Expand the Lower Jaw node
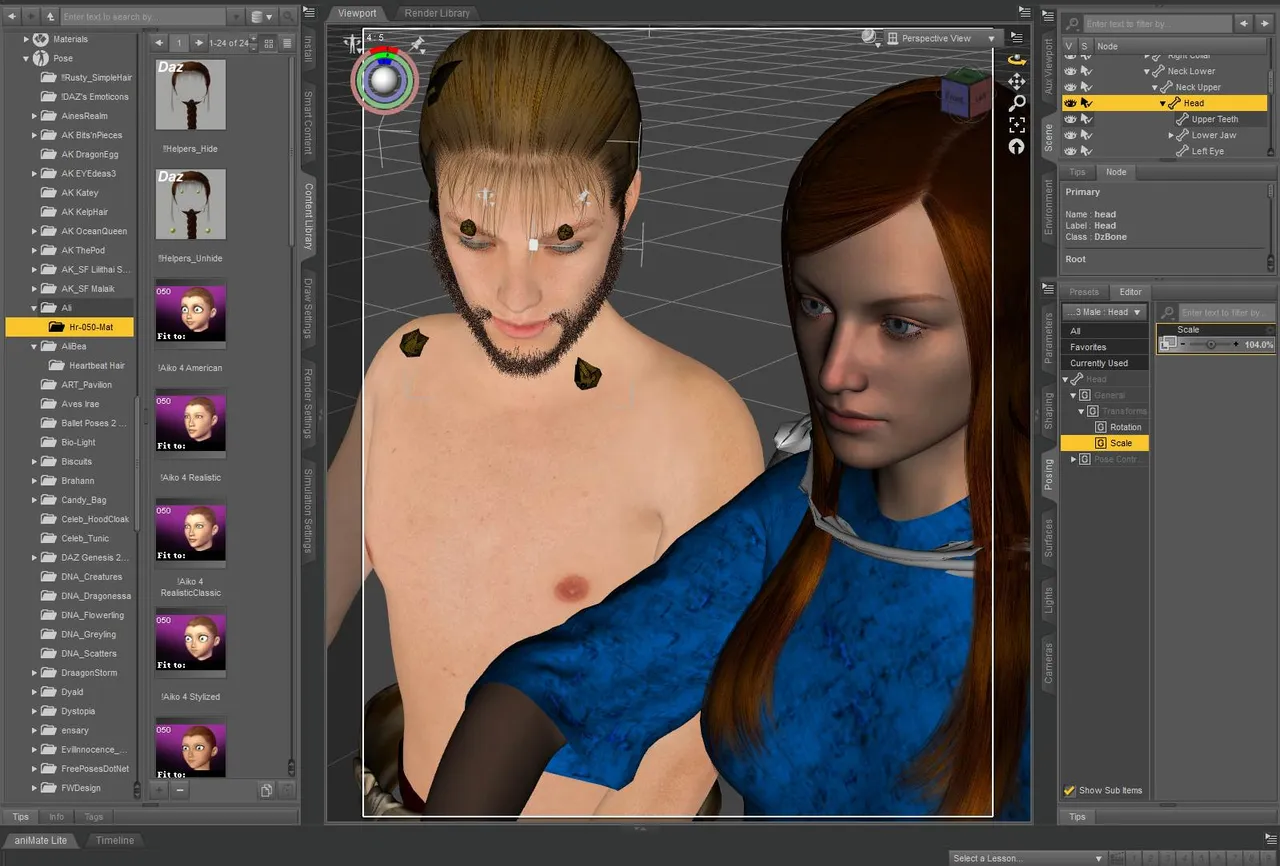1280x866 pixels. pyautogui.click(x=1171, y=135)
